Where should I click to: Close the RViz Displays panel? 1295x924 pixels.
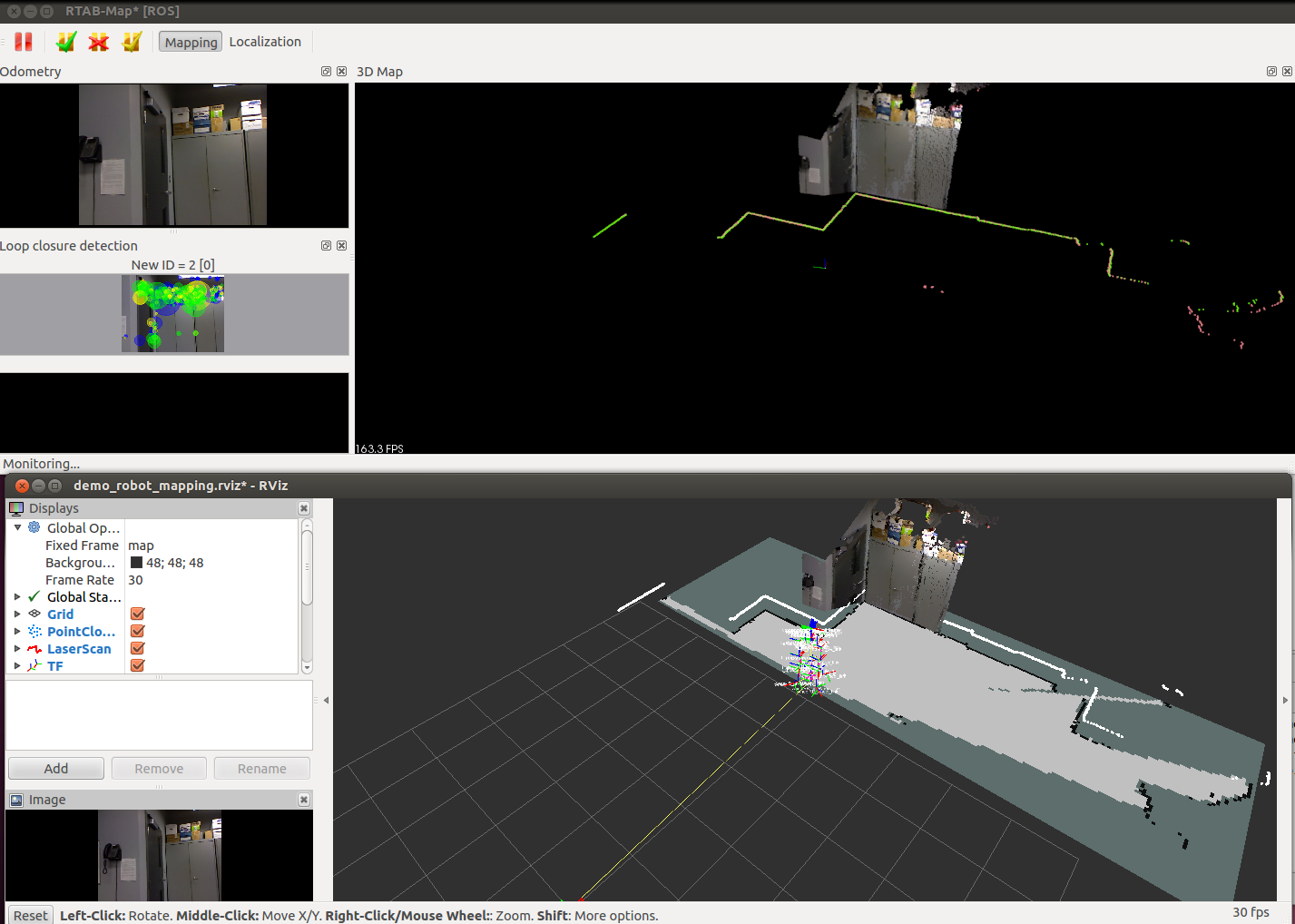(x=304, y=509)
